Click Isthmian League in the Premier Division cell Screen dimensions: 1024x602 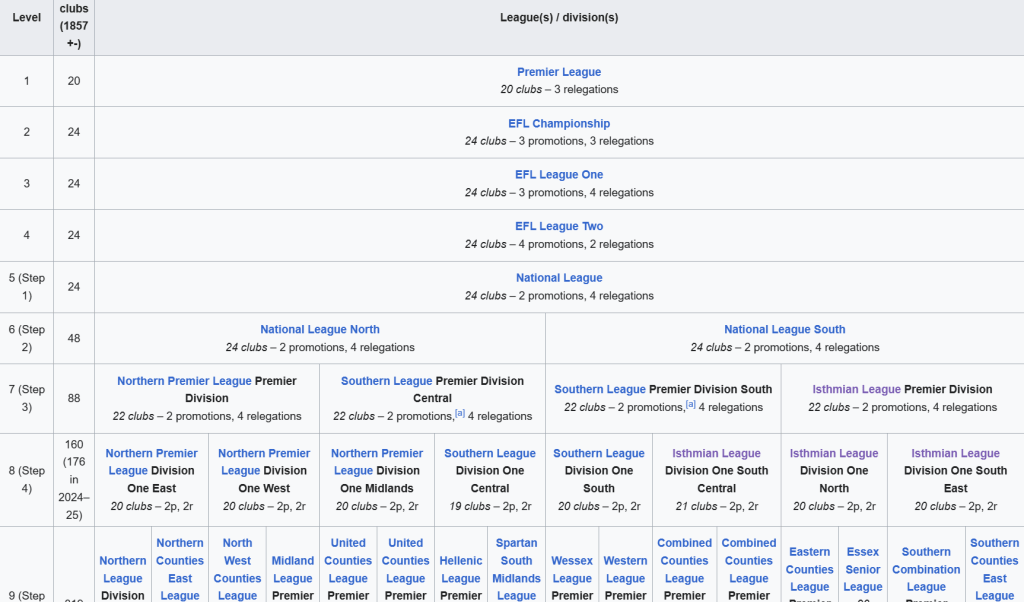[856, 390]
